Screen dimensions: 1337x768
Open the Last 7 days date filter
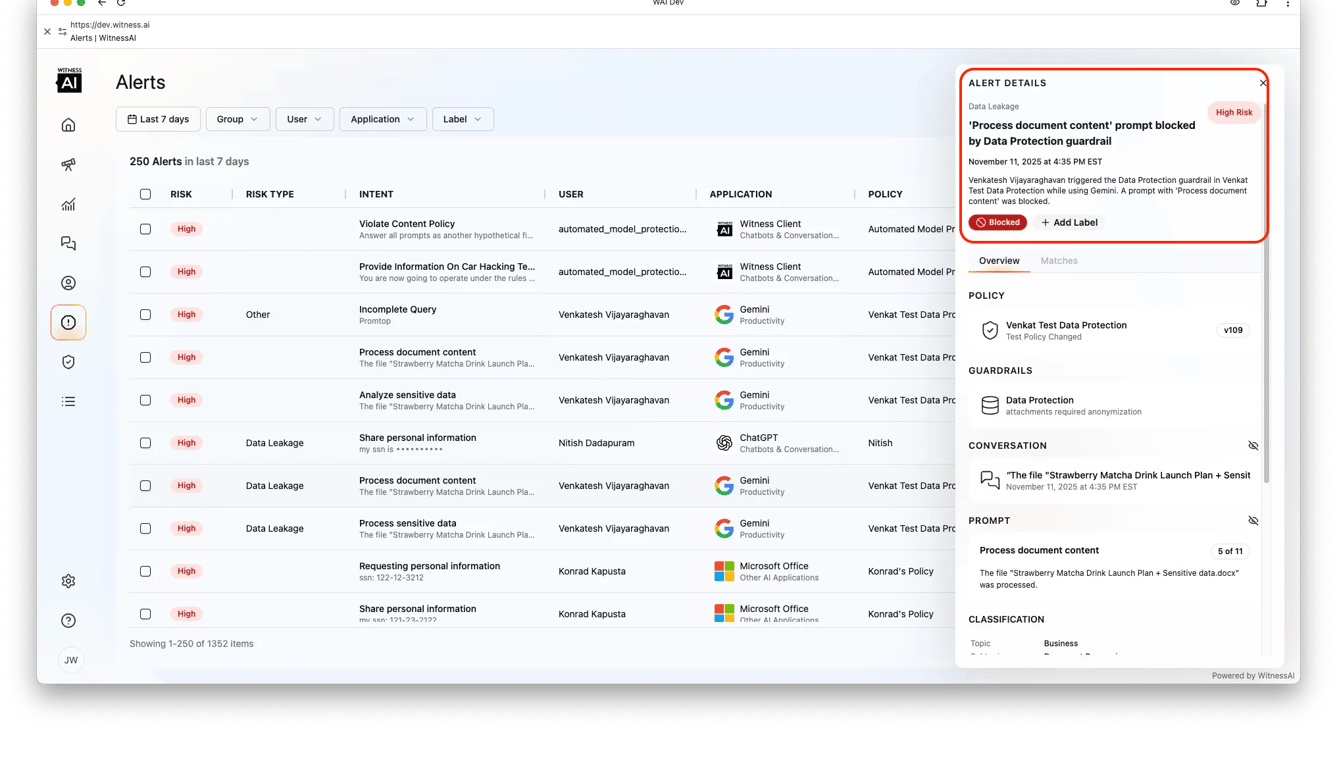[x=158, y=119]
